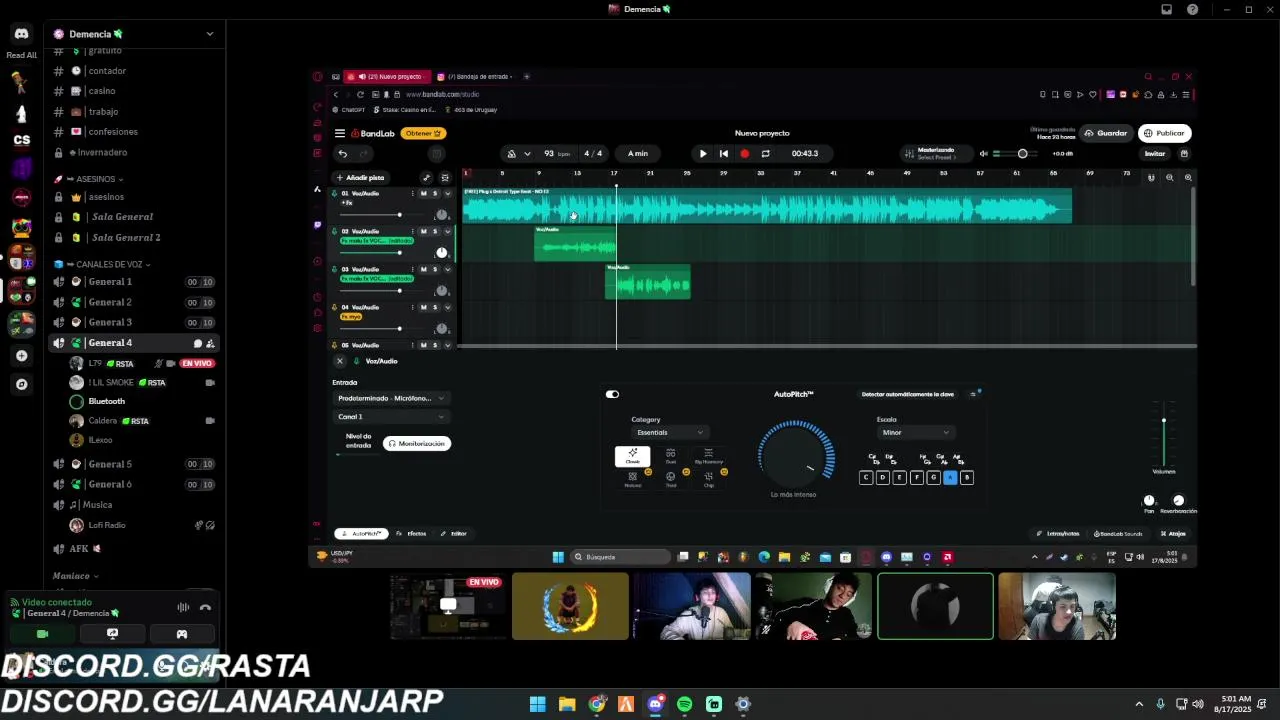
Task: Click the Discord disconnect call icon
Action: pos(205,607)
